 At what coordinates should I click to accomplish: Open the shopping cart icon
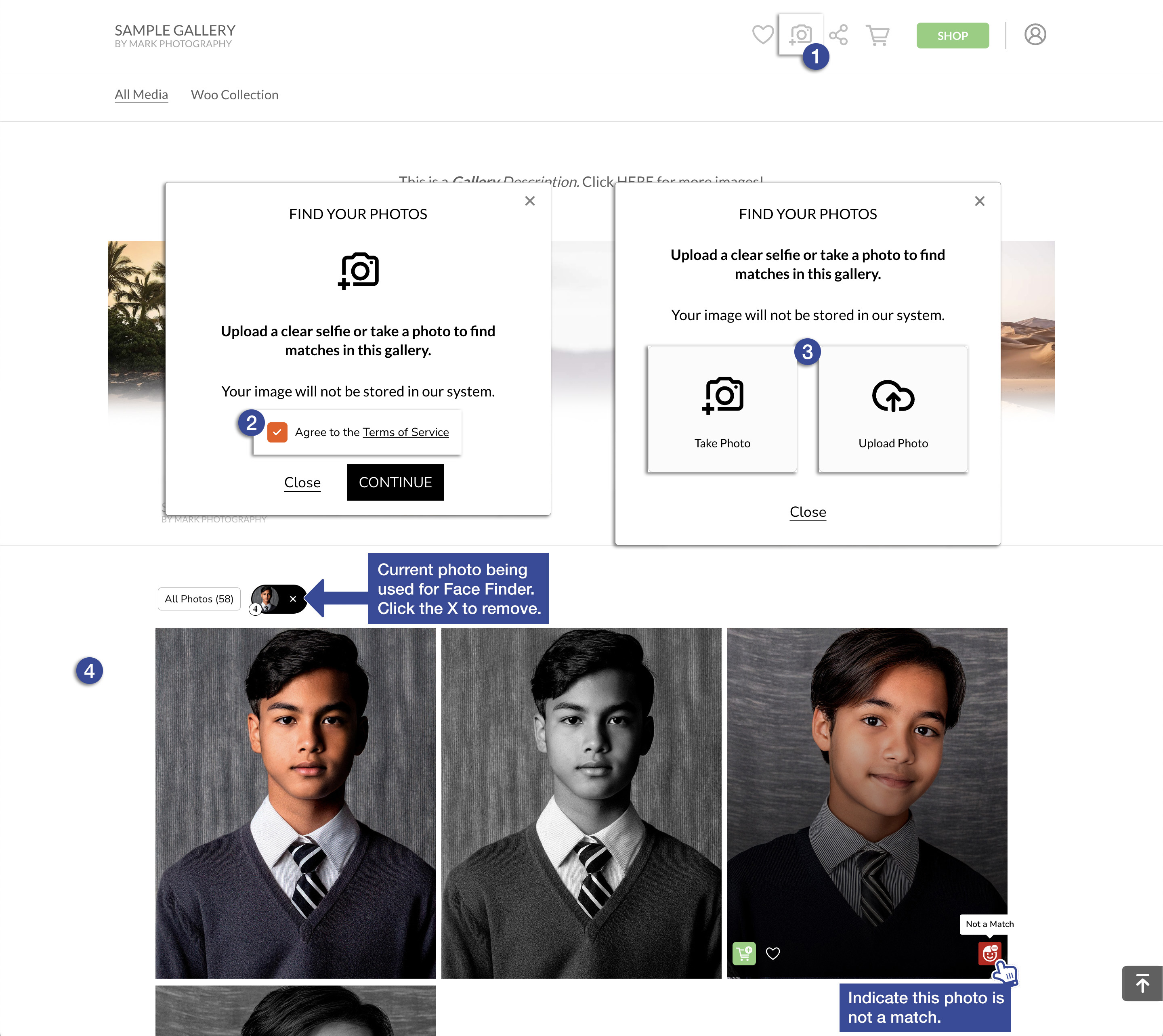click(x=877, y=35)
